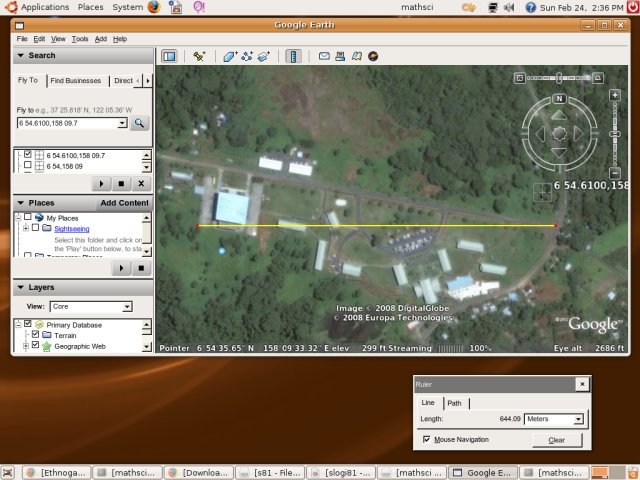Viewport: 640px width, 480px height.
Task: Toggle the Geographic Web layer checkbox
Action: click(36, 345)
